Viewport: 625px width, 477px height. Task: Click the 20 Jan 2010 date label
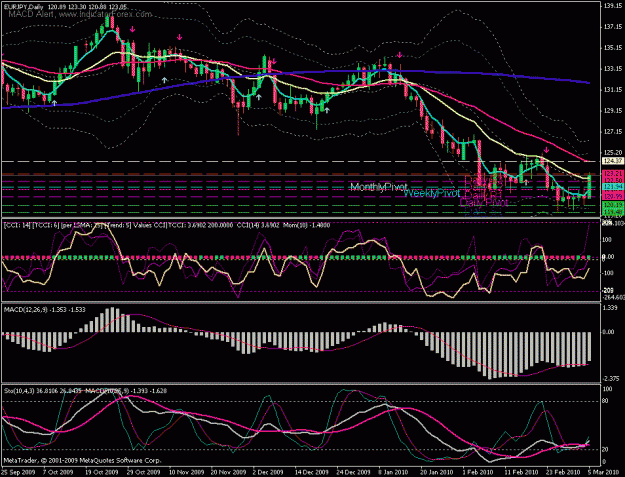click(x=437, y=472)
